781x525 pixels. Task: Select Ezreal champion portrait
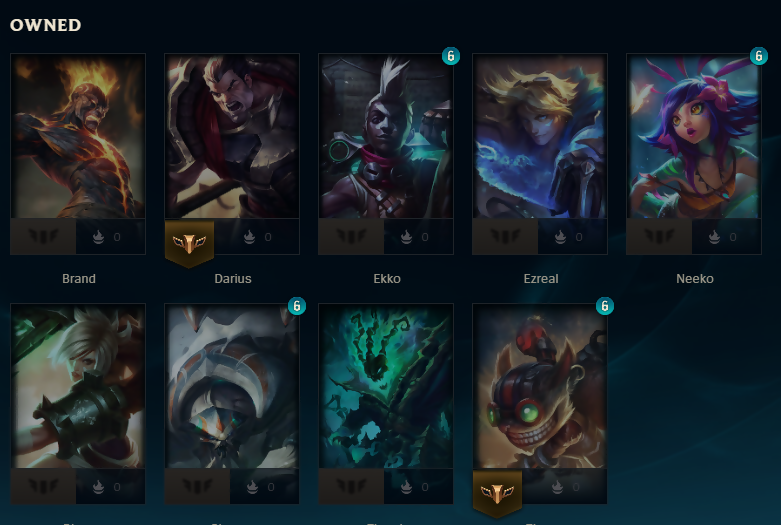[x=540, y=136]
